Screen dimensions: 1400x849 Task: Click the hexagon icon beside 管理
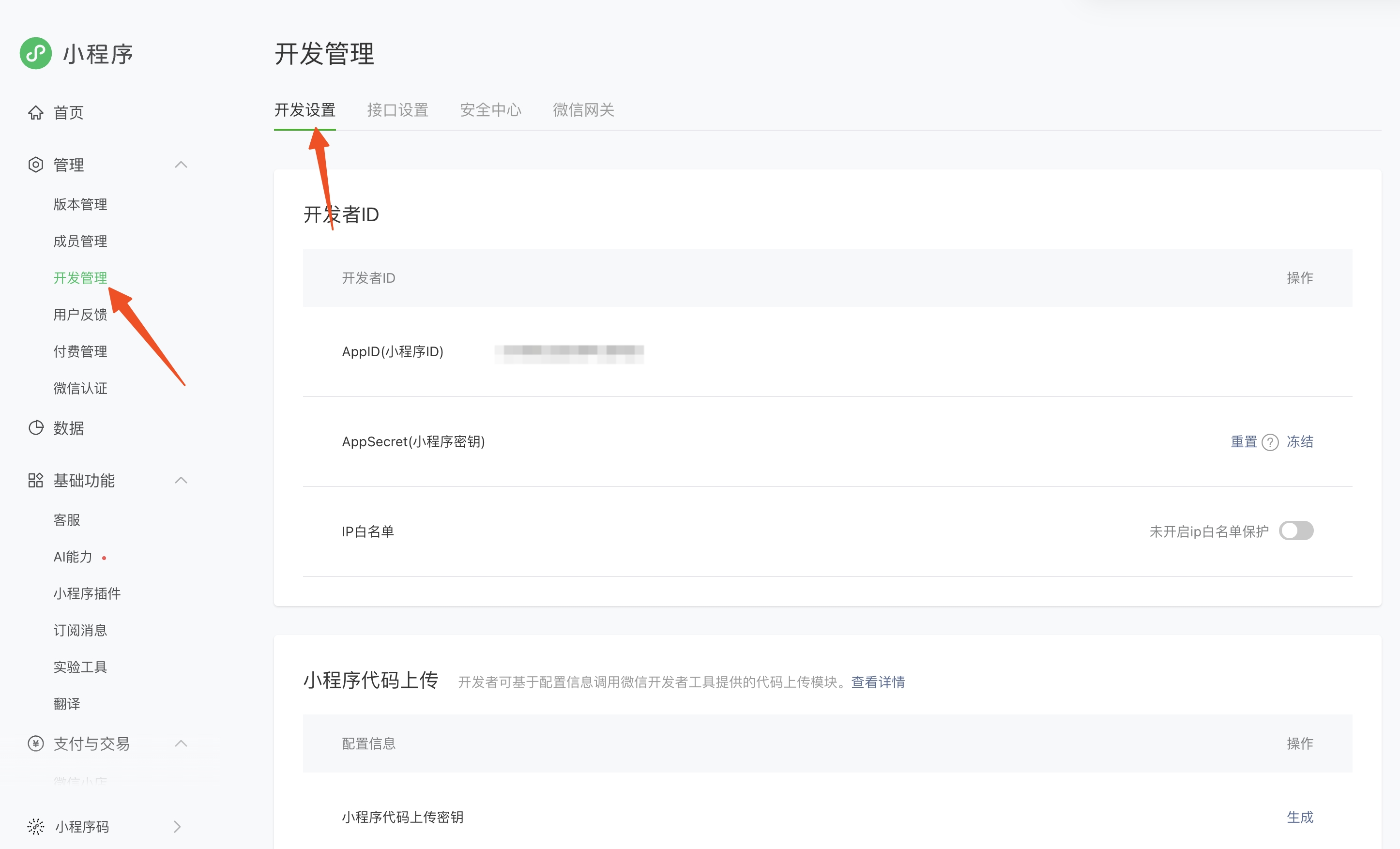pyautogui.click(x=36, y=165)
